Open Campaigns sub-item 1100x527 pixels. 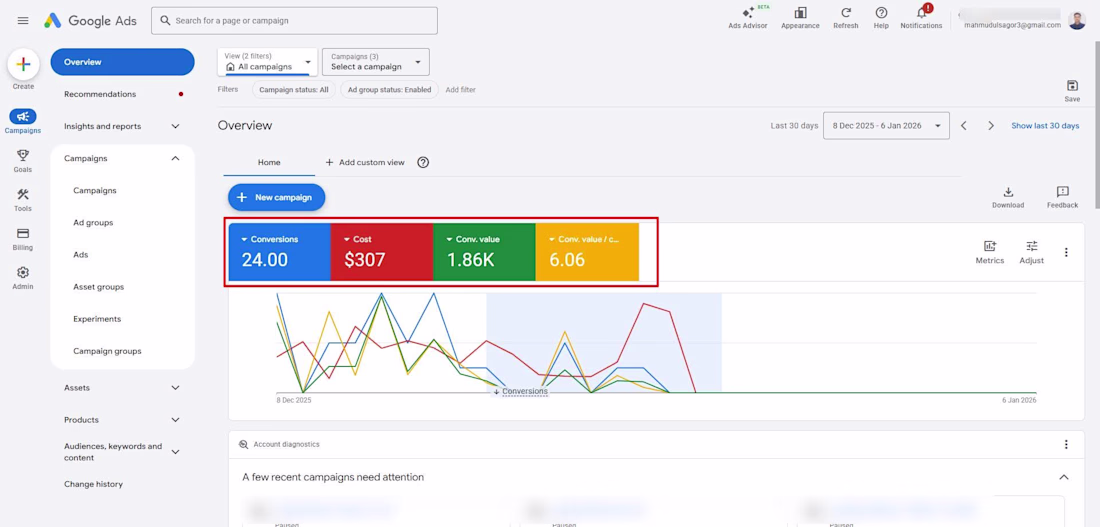(95, 191)
